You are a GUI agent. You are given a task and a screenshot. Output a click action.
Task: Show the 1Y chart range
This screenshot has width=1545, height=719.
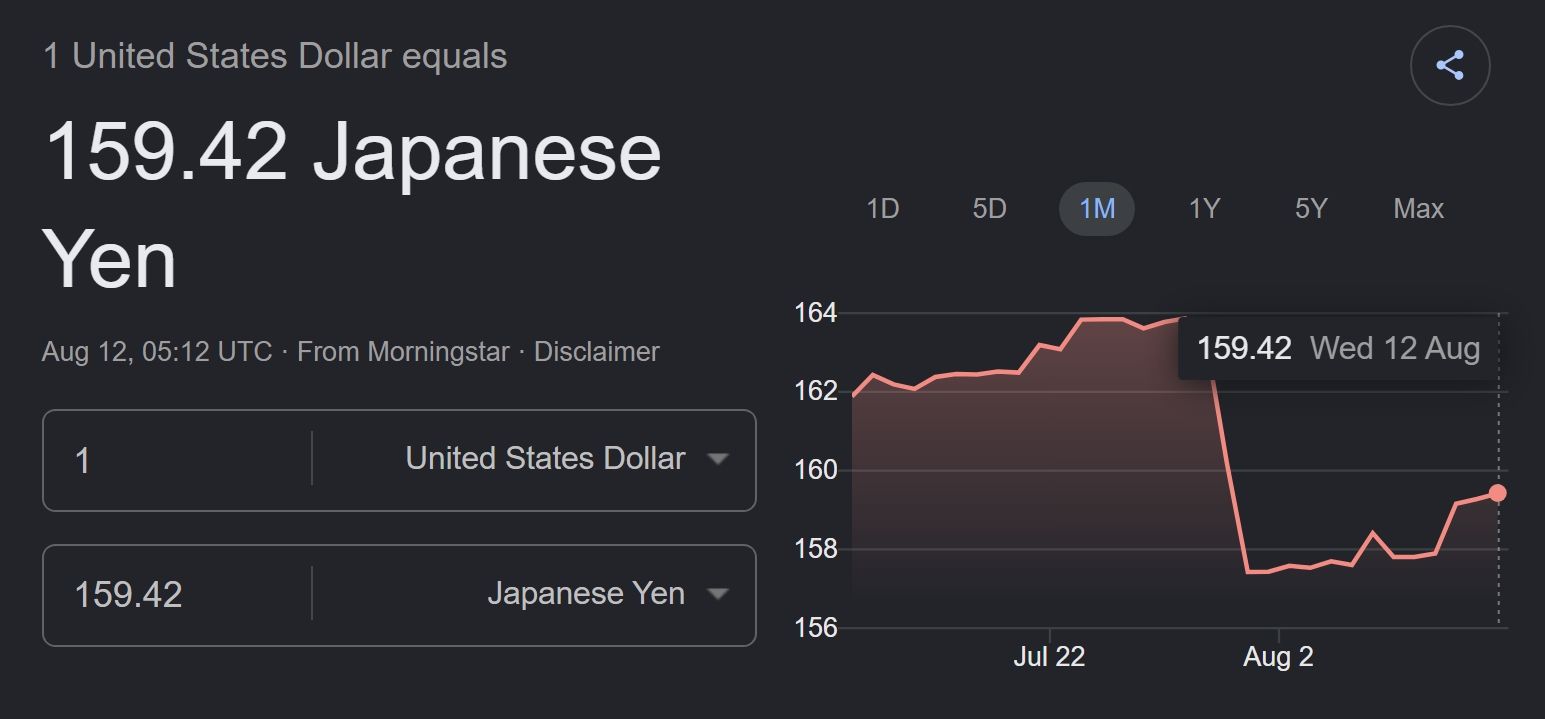(x=1204, y=209)
